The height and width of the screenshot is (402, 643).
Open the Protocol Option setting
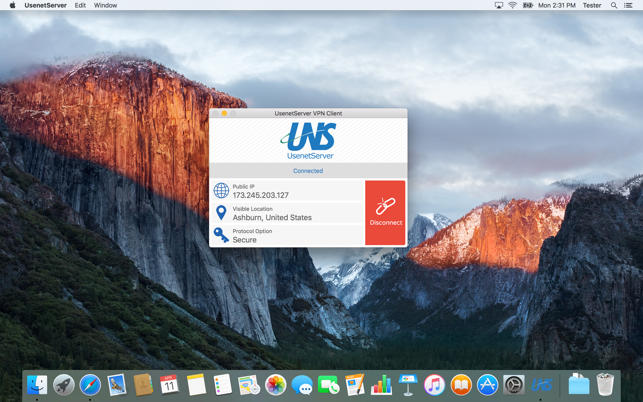click(x=287, y=236)
